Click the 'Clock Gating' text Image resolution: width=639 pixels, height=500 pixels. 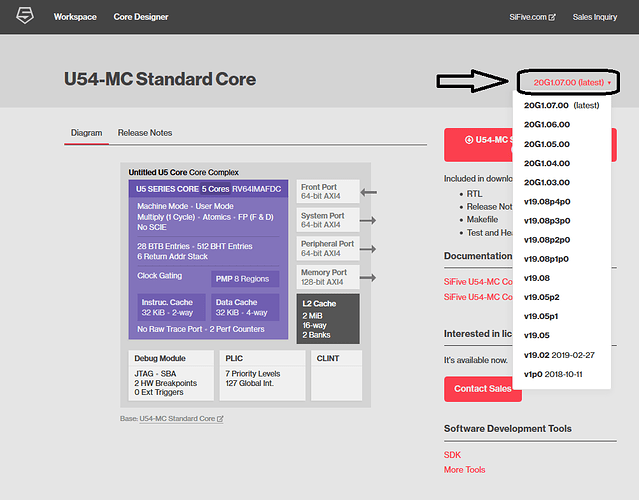tap(159, 276)
